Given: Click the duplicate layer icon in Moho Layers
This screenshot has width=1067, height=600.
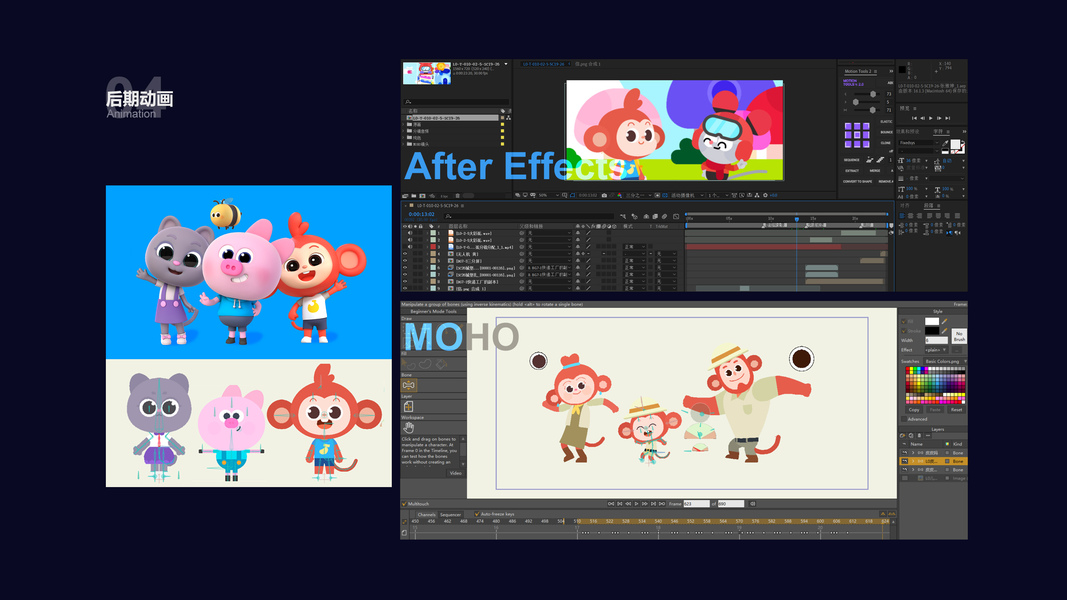Looking at the screenshot, I should click(x=911, y=435).
